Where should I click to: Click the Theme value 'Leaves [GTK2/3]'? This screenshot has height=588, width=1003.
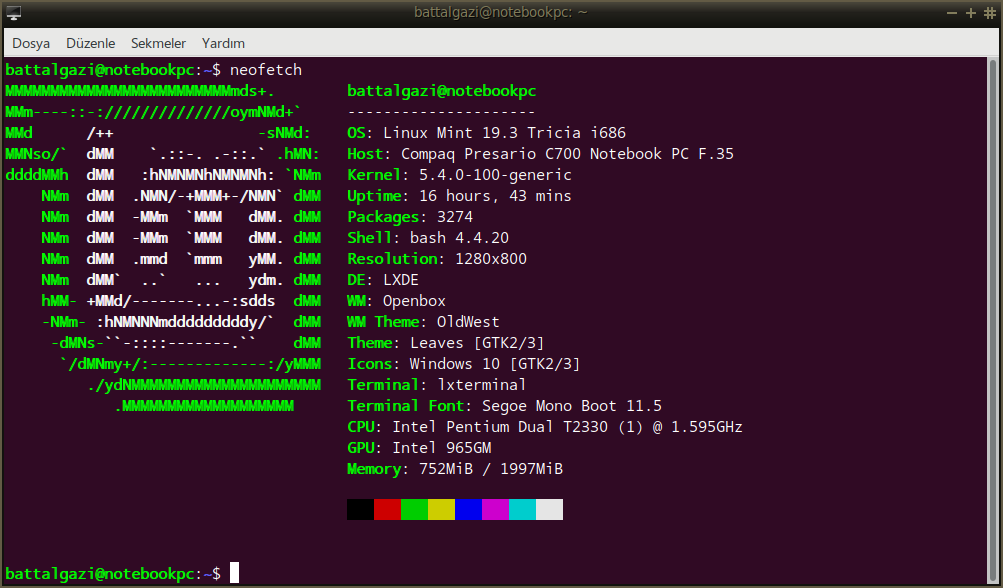477,343
